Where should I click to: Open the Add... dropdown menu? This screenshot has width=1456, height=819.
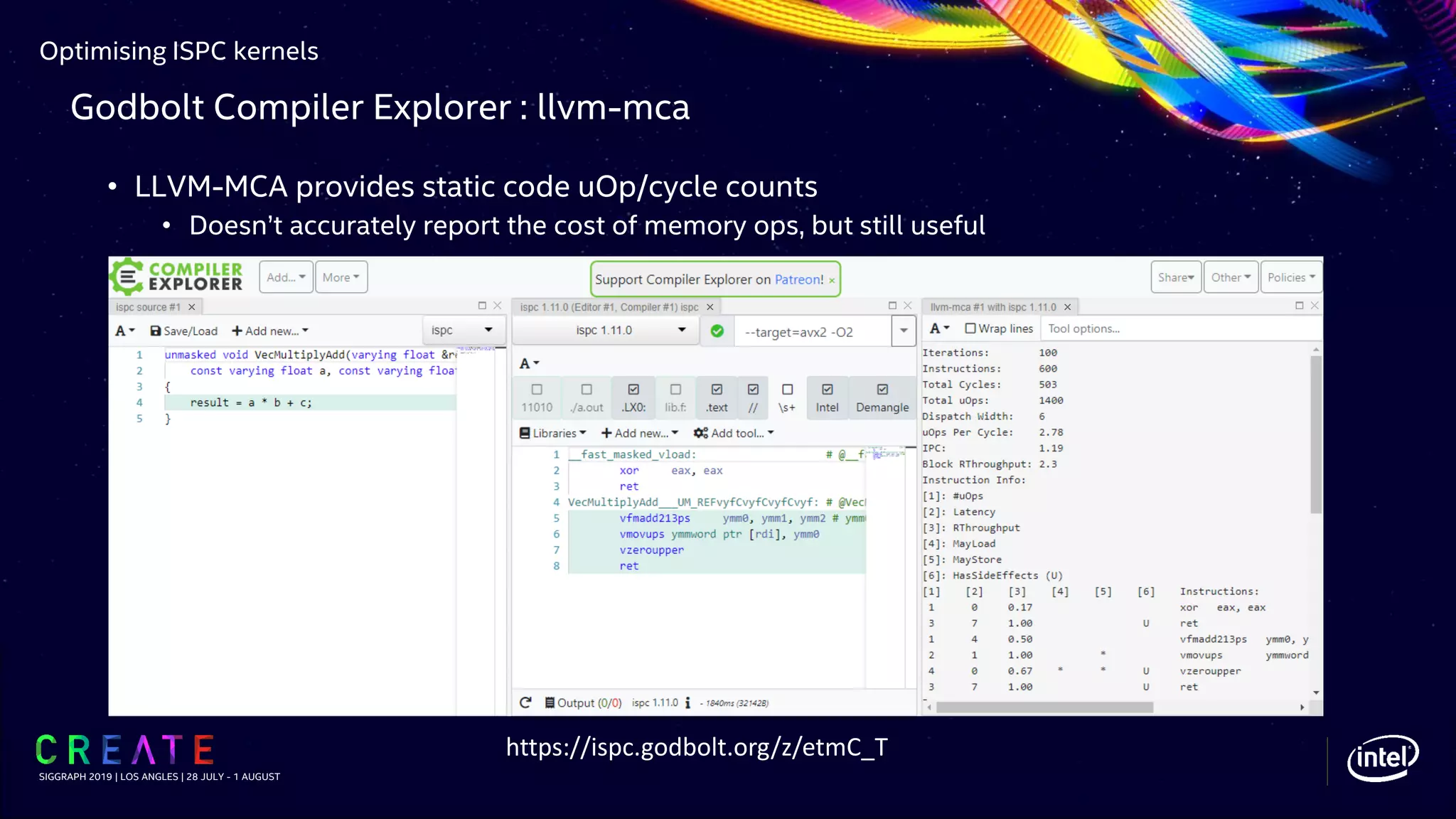[286, 277]
